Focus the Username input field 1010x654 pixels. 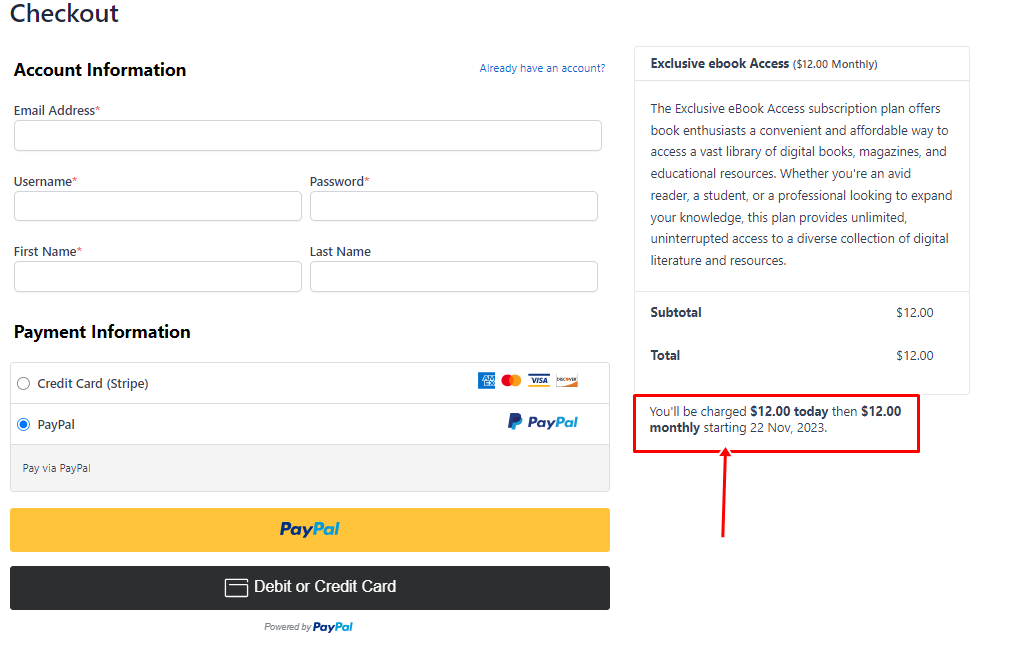point(158,206)
